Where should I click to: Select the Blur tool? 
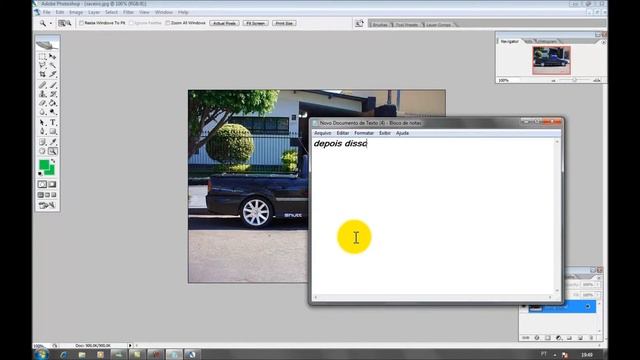pos(42,112)
